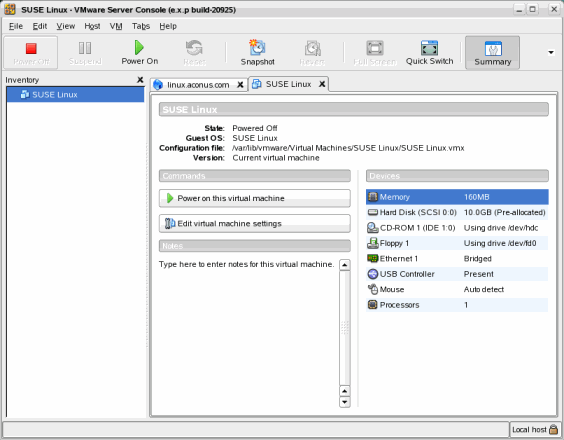The width and height of the screenshot is (564, 440).
Task: Switch to the linux.aconus.com tab
Action: point(198,85)
